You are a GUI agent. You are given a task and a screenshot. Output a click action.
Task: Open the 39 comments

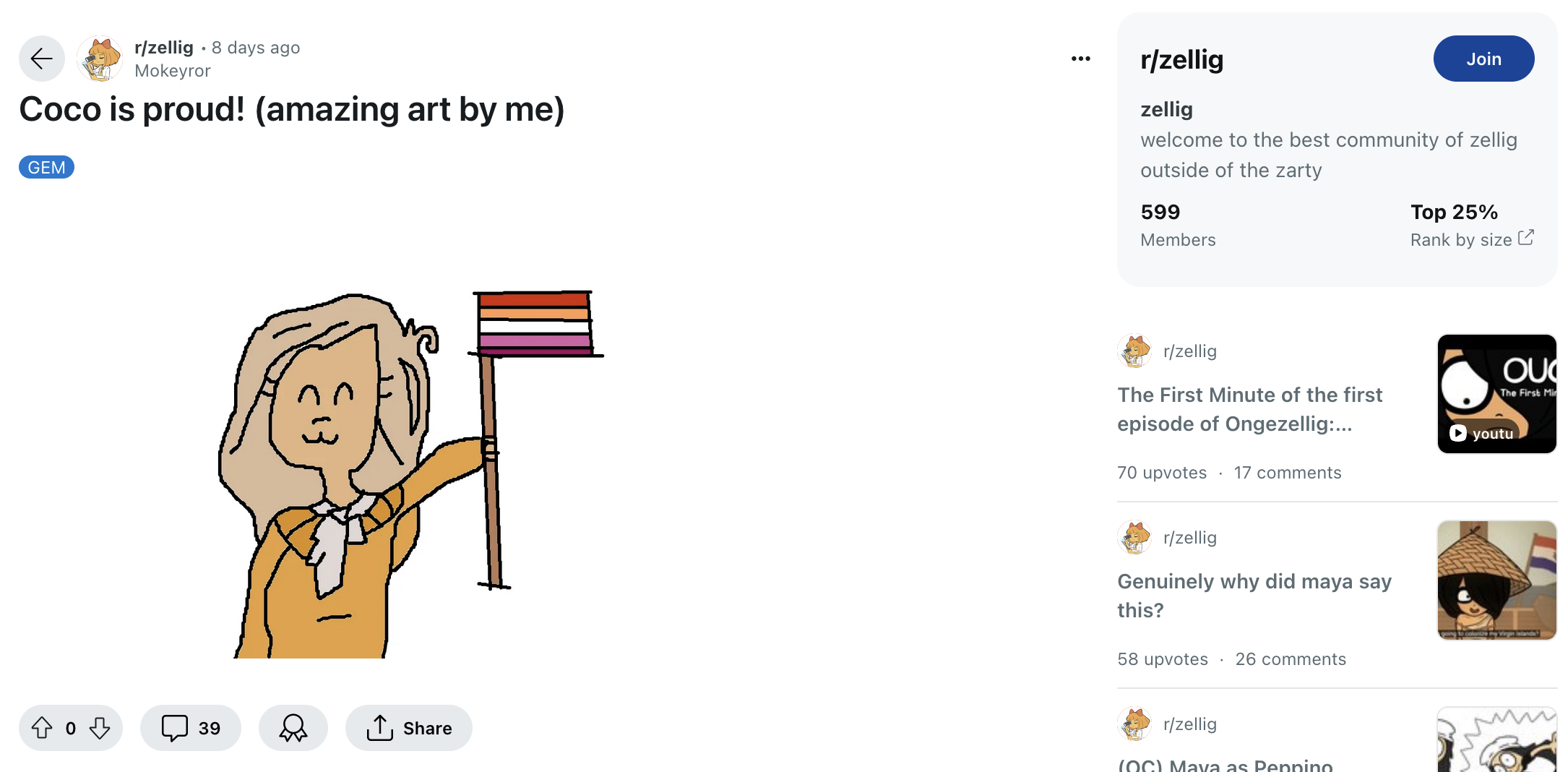191,728
